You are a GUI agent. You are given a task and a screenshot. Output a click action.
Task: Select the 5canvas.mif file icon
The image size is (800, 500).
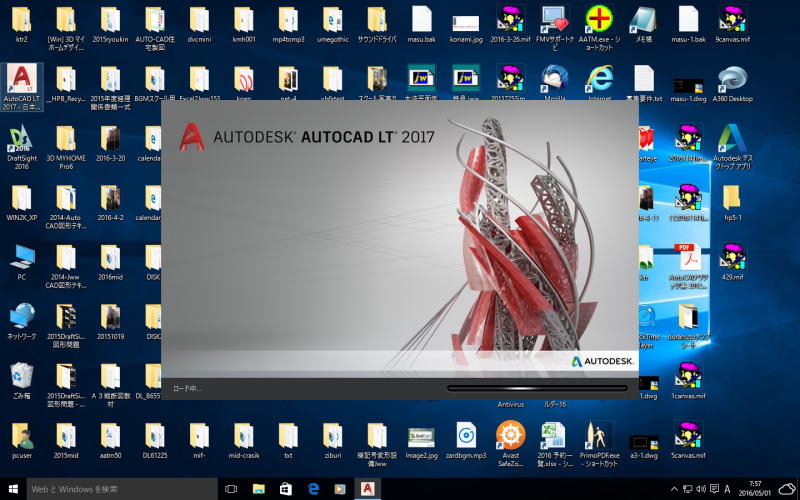click(x=688, y=440)
